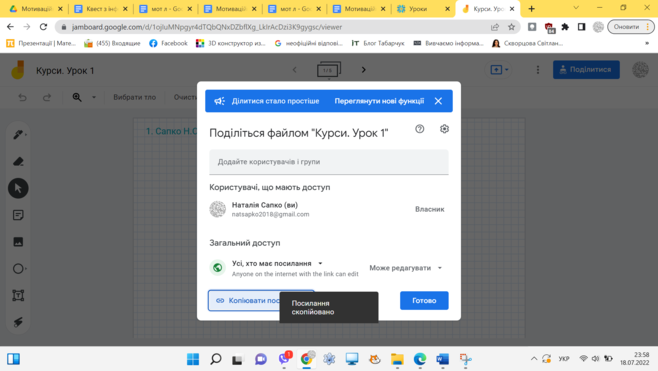Bookmark this page with the star
658x371 pixels.
(511, 27)
